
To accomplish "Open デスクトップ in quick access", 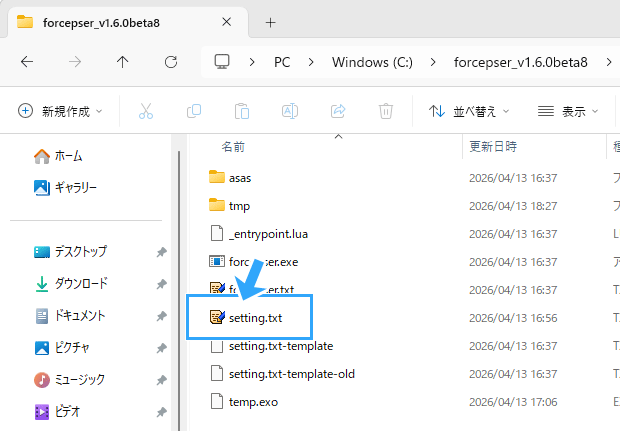I will (70, 252).
